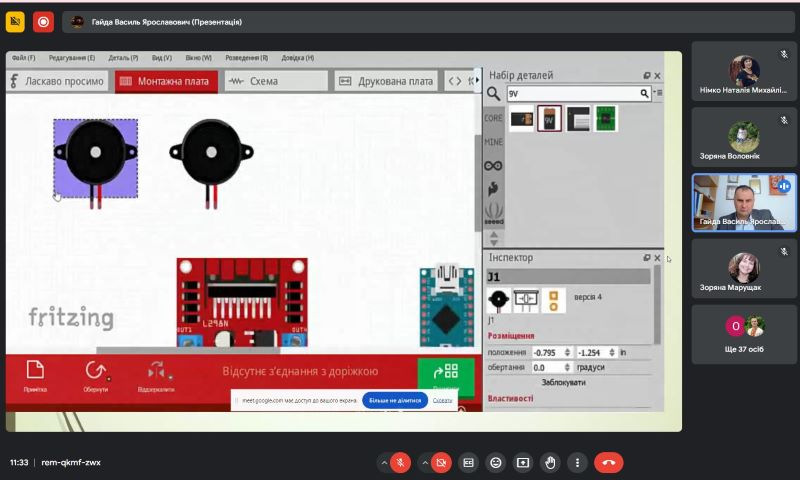Open the MINE parts bin

[493, 142]
